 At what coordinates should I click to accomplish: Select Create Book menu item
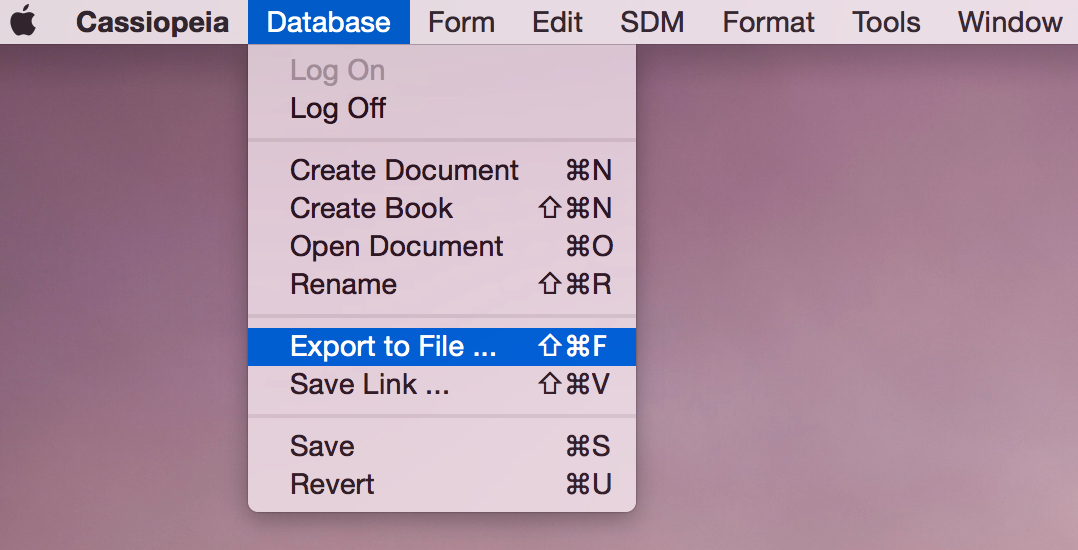point(441,208)
